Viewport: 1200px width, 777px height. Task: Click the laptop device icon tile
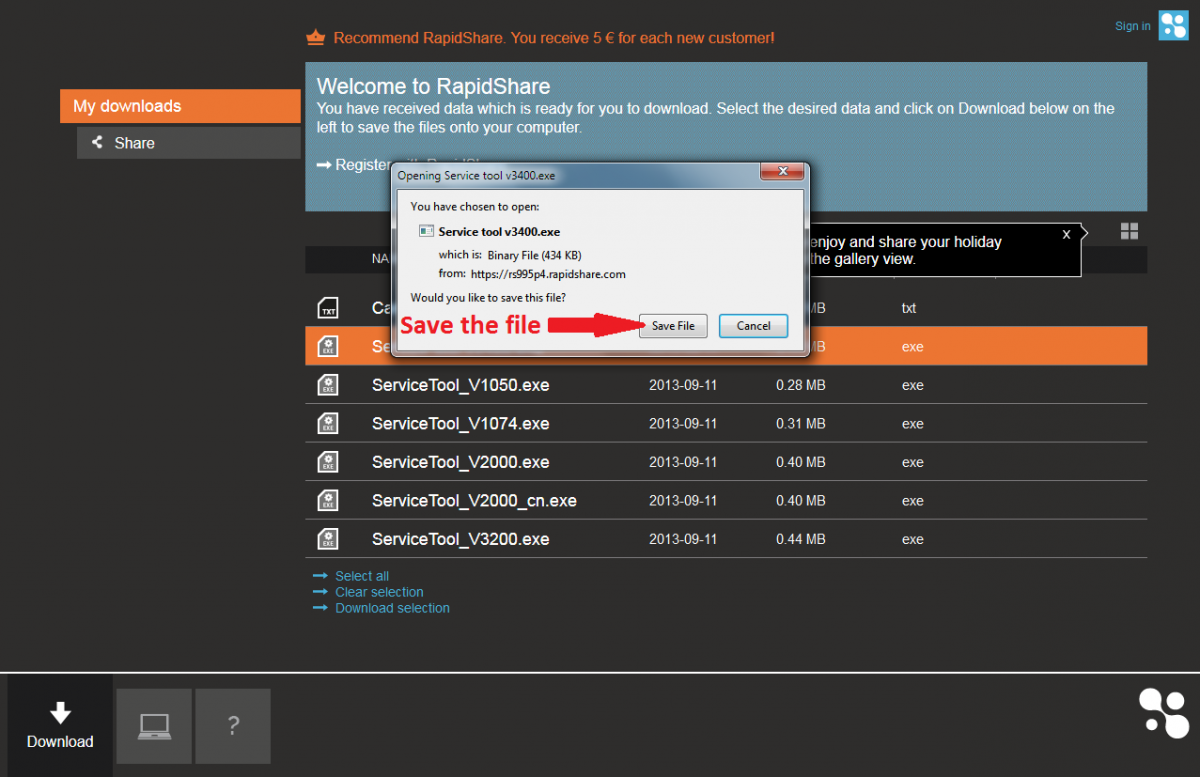point(154,726)
